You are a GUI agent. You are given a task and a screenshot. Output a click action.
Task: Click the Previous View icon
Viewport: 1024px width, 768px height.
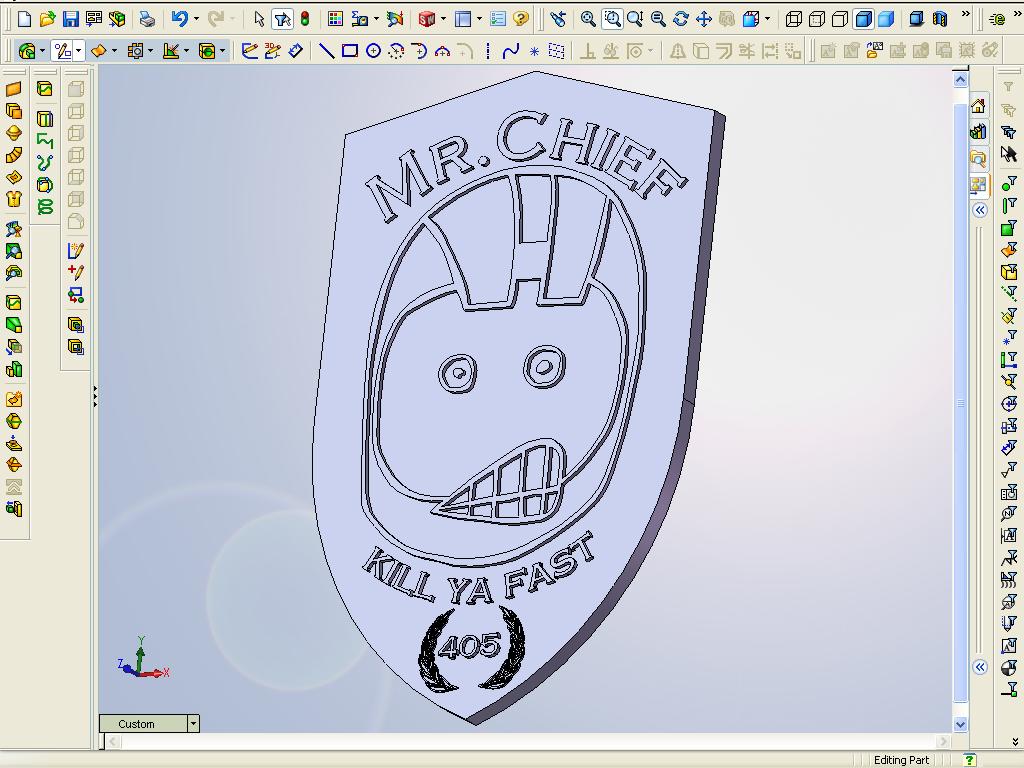coord(558,19)
